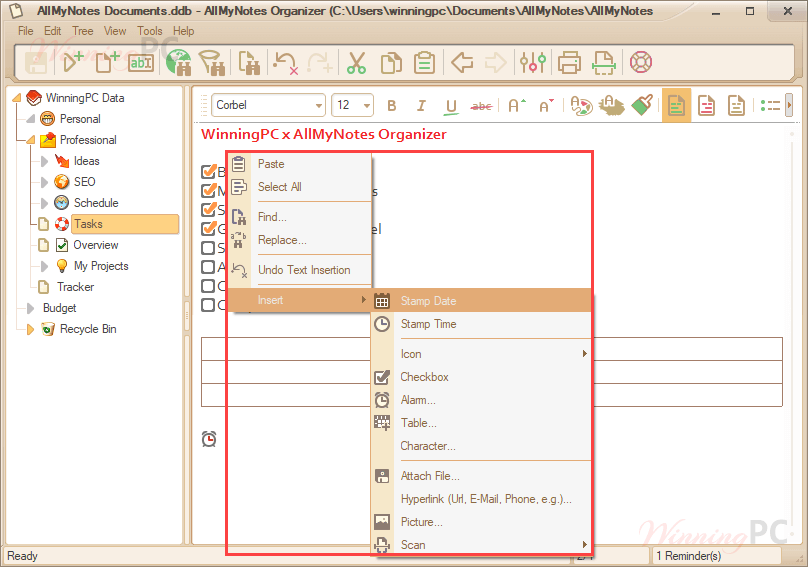
Task: Click the print preview icon
Action: coord(603,62)
